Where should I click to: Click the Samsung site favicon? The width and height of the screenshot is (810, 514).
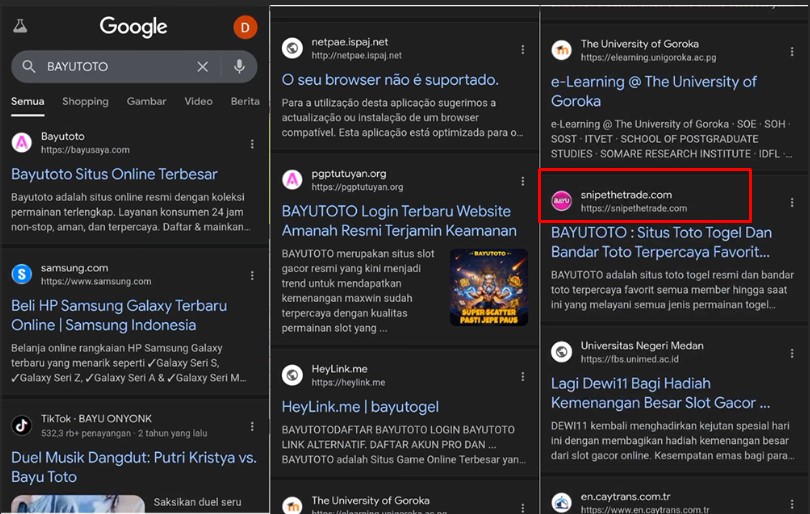pos(22,274)
